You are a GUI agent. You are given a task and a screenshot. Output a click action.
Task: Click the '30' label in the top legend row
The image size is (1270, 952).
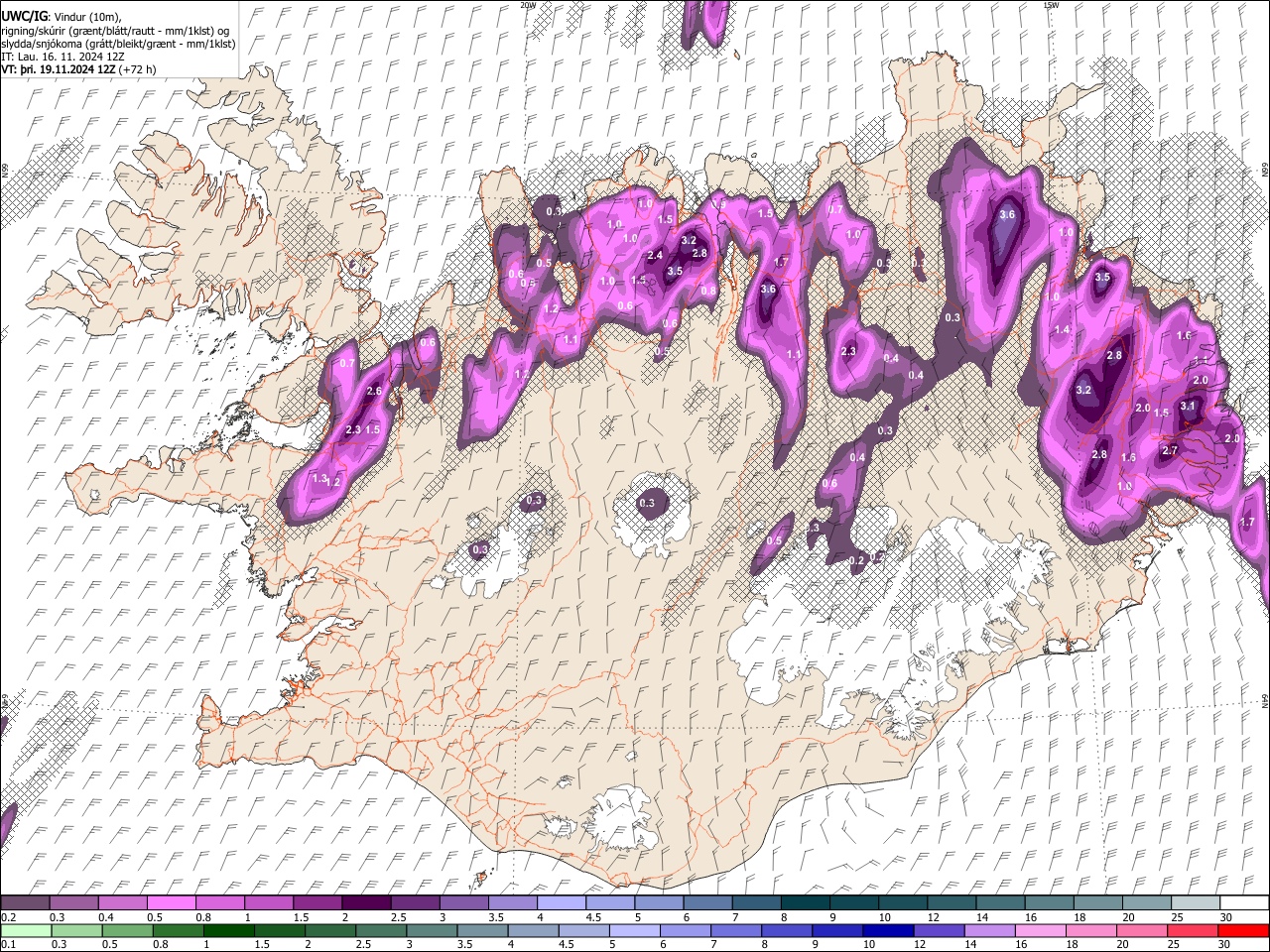[x=1225, y=917]
